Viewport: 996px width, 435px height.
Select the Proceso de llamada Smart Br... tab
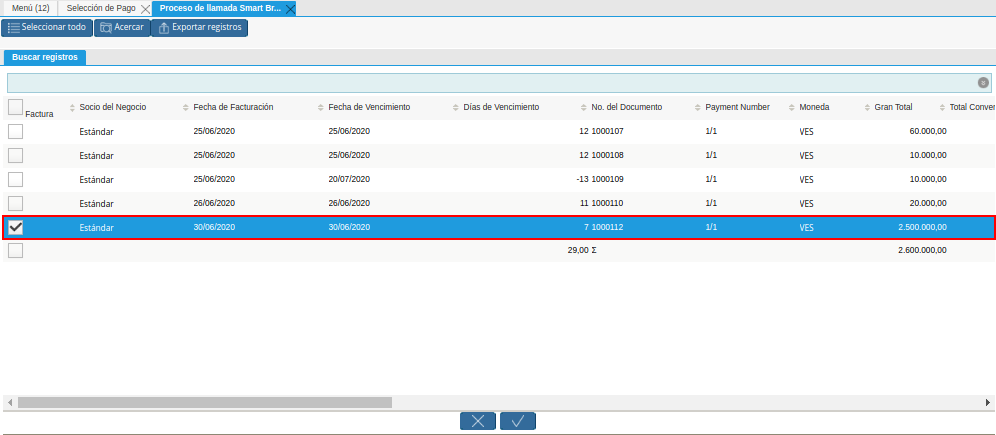[x=220, y=8]
